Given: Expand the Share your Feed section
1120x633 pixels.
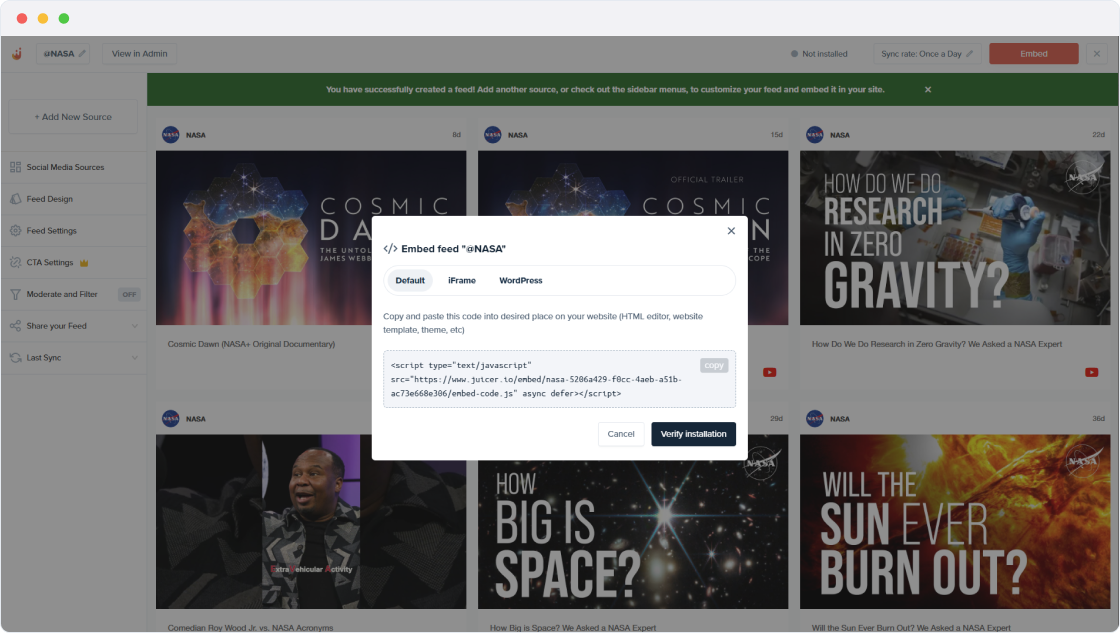Looking at the screenshot, I should point(134,326).
